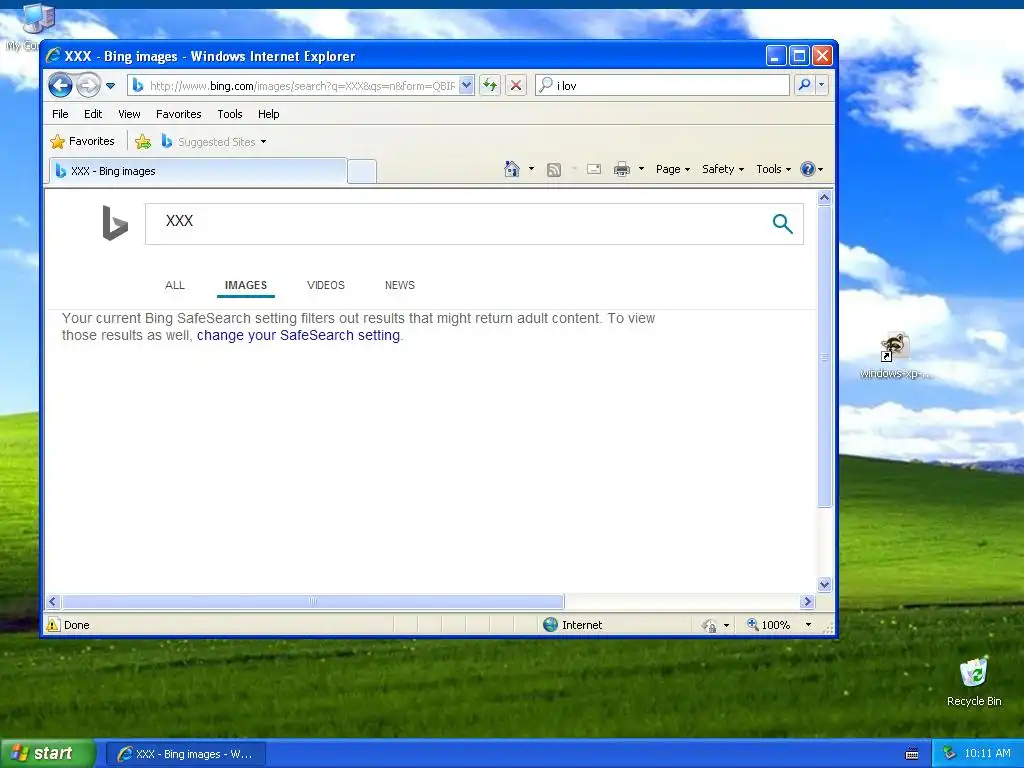Click the status bar warning icon
Viewport: 1024px width, 768px height.
click(x=54, y=625)
